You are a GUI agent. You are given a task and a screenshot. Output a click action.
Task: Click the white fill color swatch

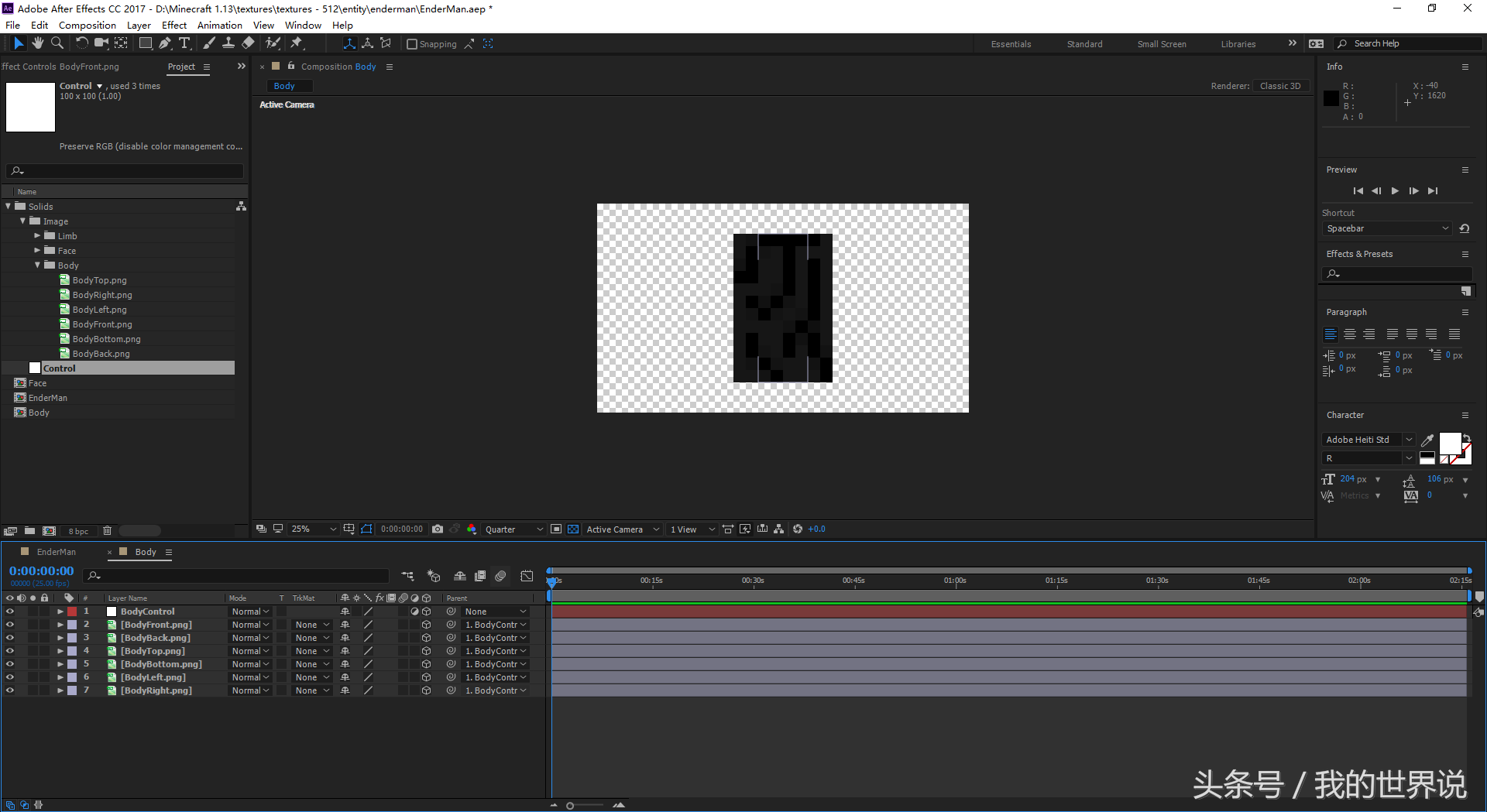pyautogui.click(x=1449, y=443)
